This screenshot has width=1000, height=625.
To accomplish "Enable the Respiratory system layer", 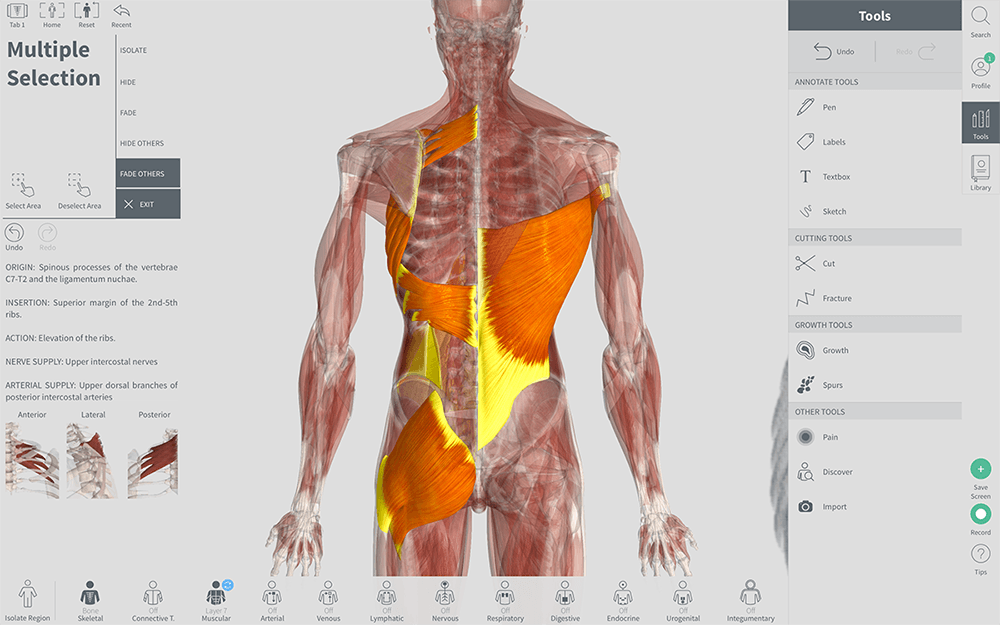I will click(x=505, y=598).
